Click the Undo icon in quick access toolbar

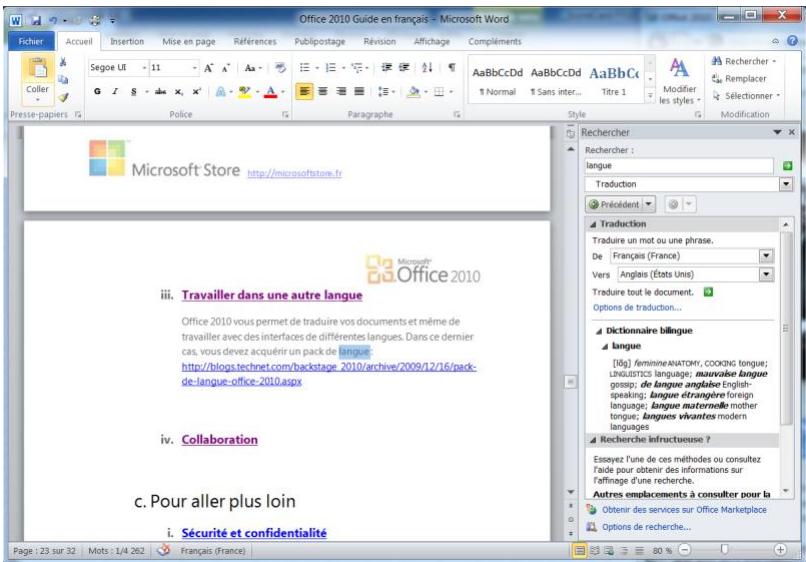(x=52, y=21)
